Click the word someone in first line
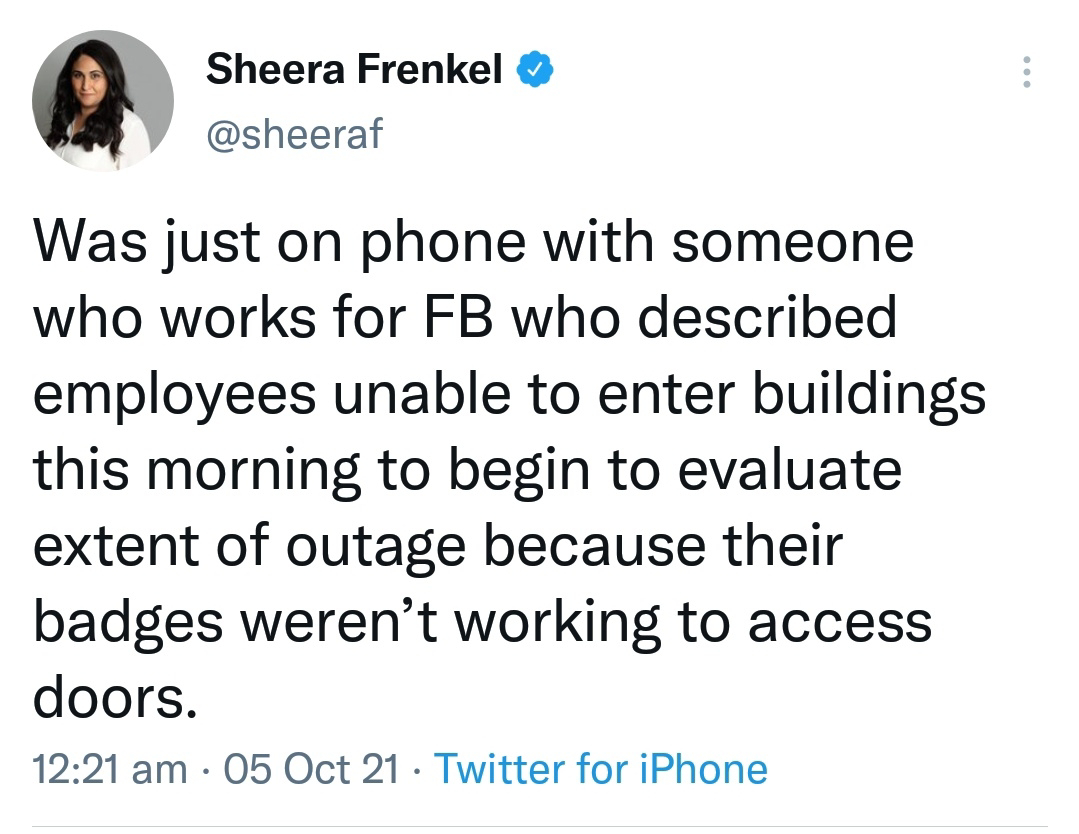 pos(793,244)
